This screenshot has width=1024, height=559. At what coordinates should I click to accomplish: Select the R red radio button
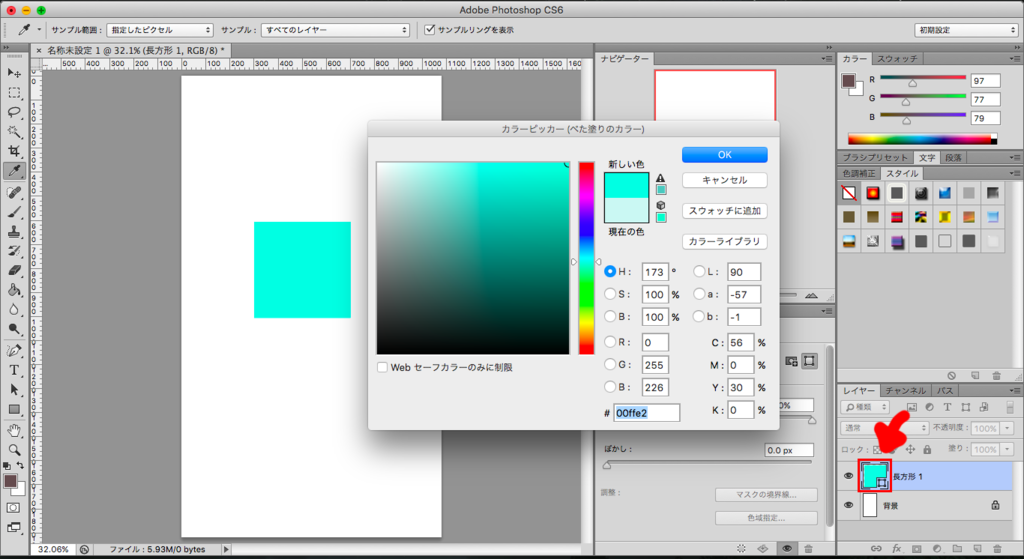pyautogui.click(x=610, y=342)
